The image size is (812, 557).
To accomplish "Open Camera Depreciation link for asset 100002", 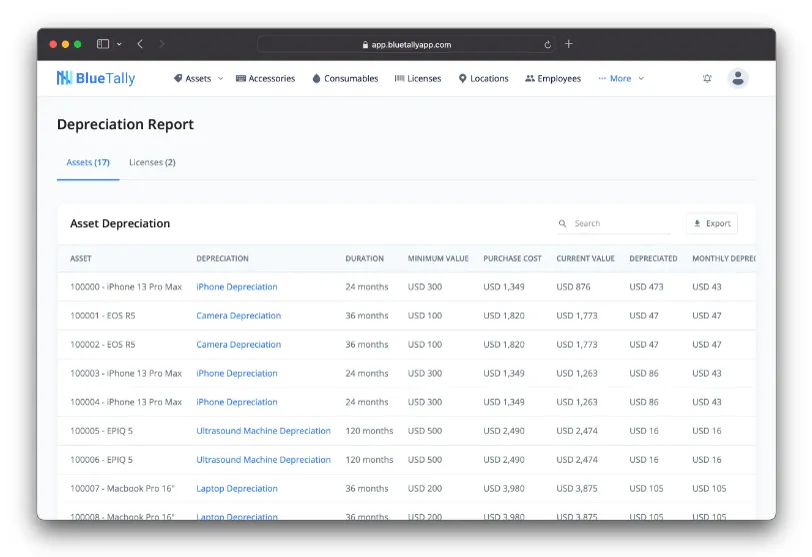I will [x=239, y=345].
